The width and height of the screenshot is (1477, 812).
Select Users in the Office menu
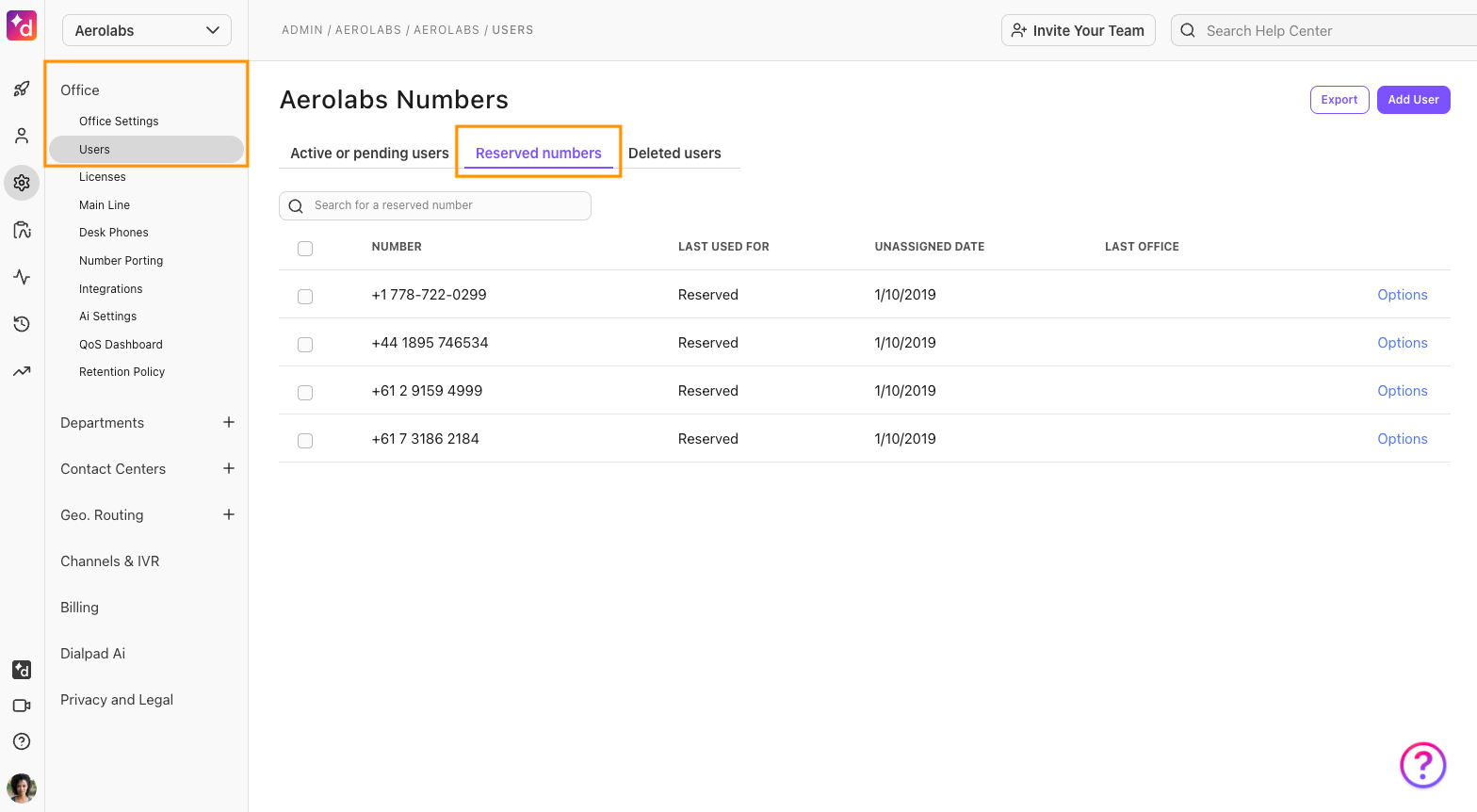[x=146, y=149]
